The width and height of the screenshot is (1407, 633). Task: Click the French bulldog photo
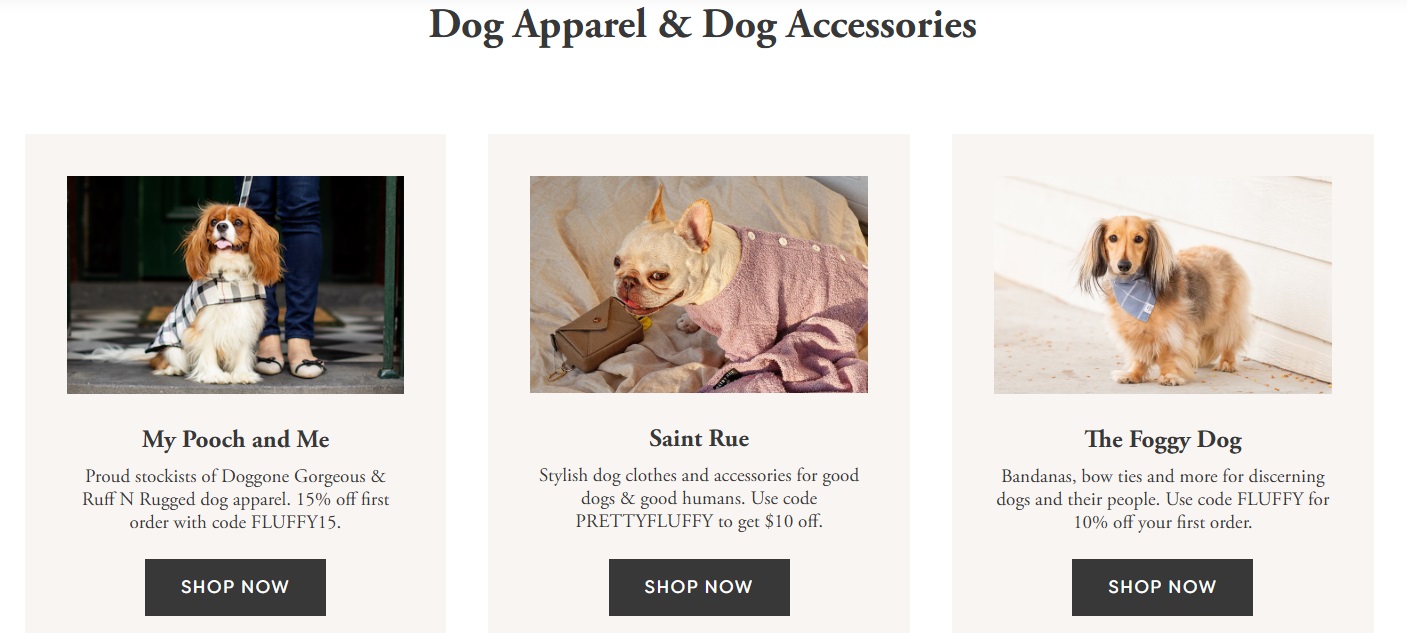click(699, 284)
